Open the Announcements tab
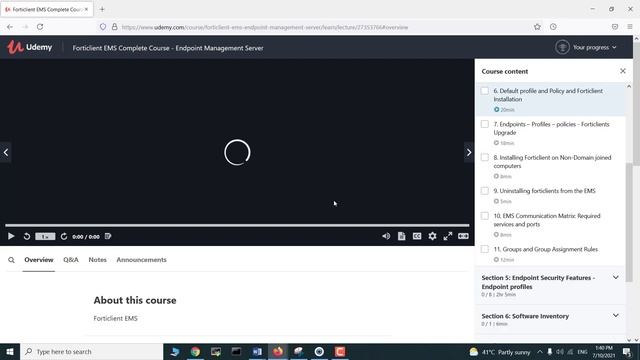The height and width of the screenshot is (360, 640). tap(141, 260)
